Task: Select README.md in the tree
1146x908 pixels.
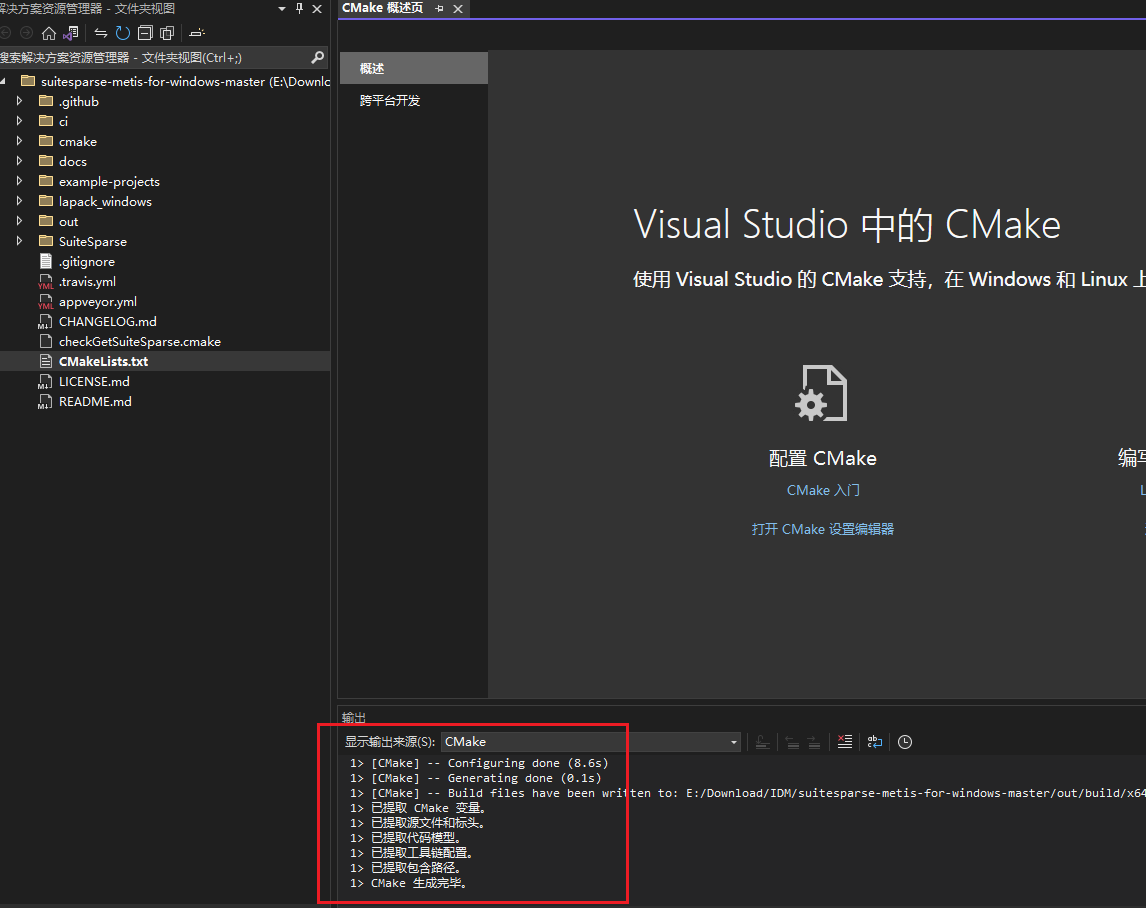Action: pyautogui.click(x=95, y=401)
